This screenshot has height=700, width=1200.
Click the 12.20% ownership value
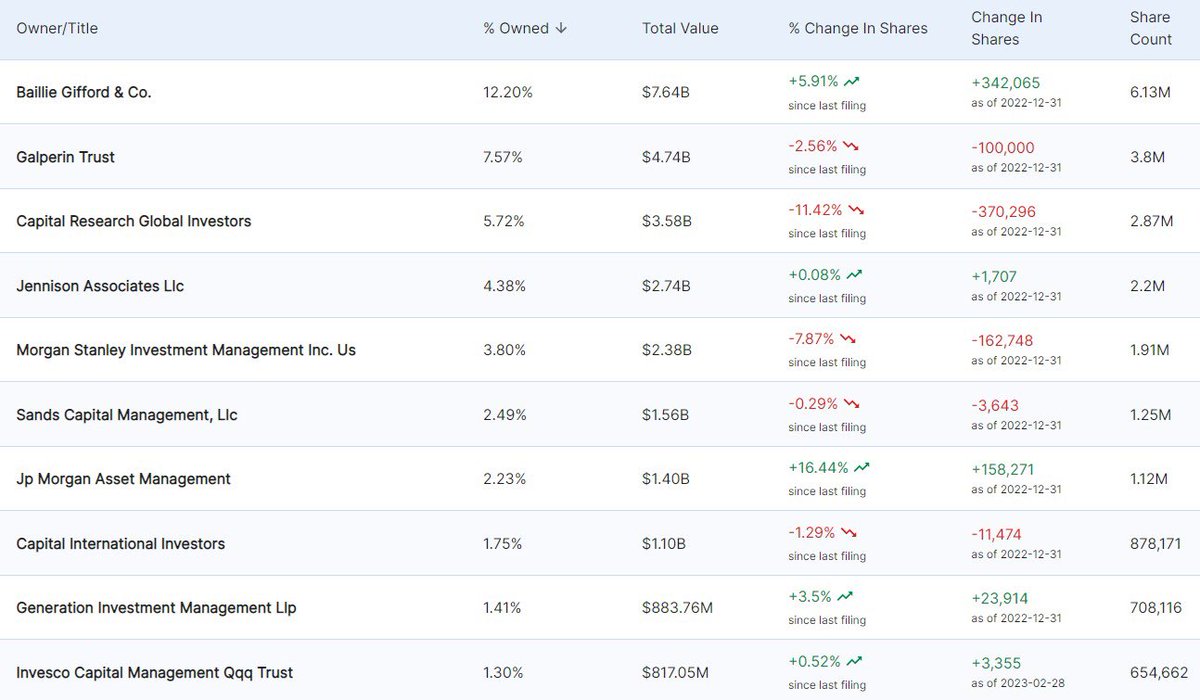coord(508,92)
